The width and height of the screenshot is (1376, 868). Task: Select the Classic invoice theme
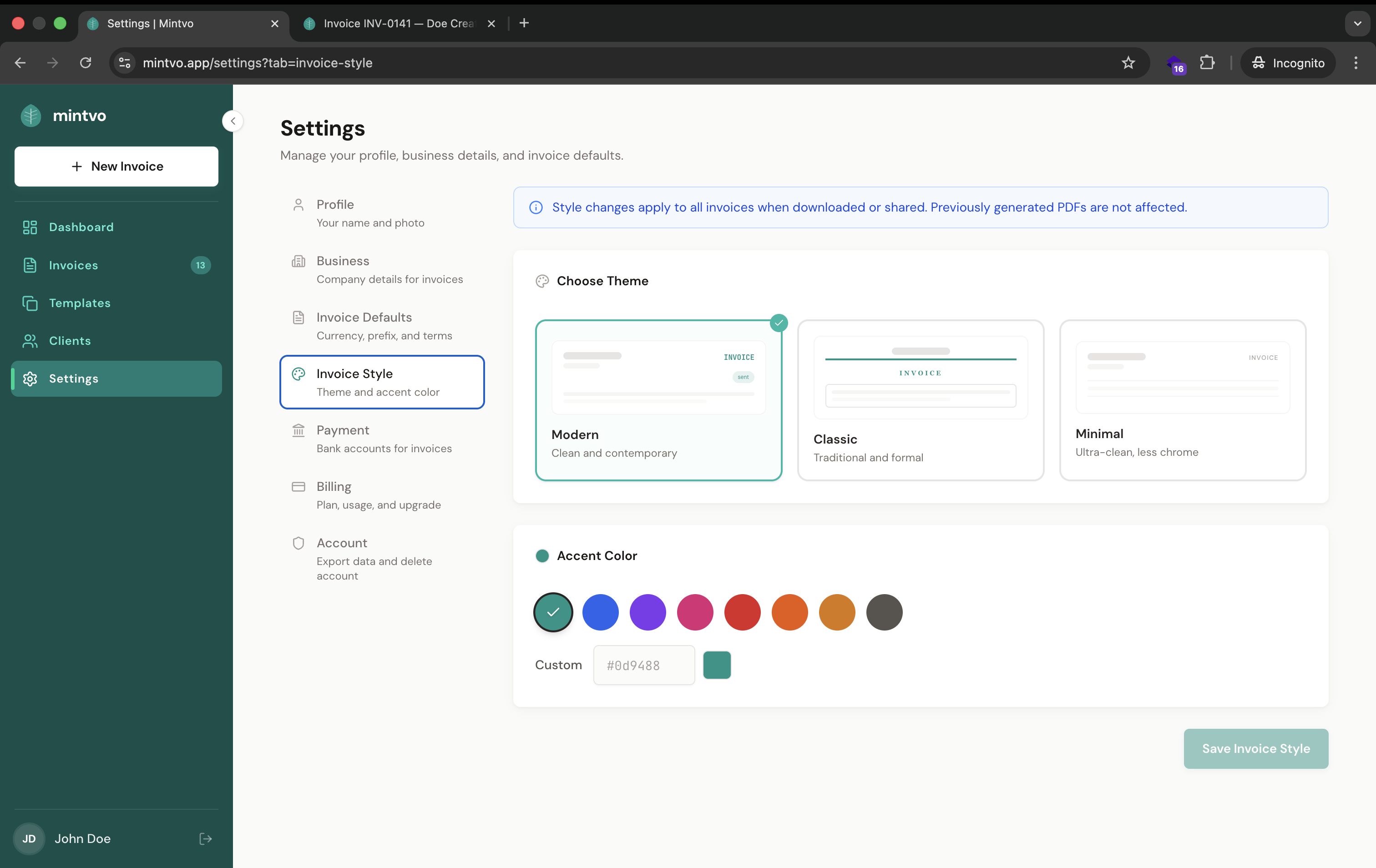point(920,400)
